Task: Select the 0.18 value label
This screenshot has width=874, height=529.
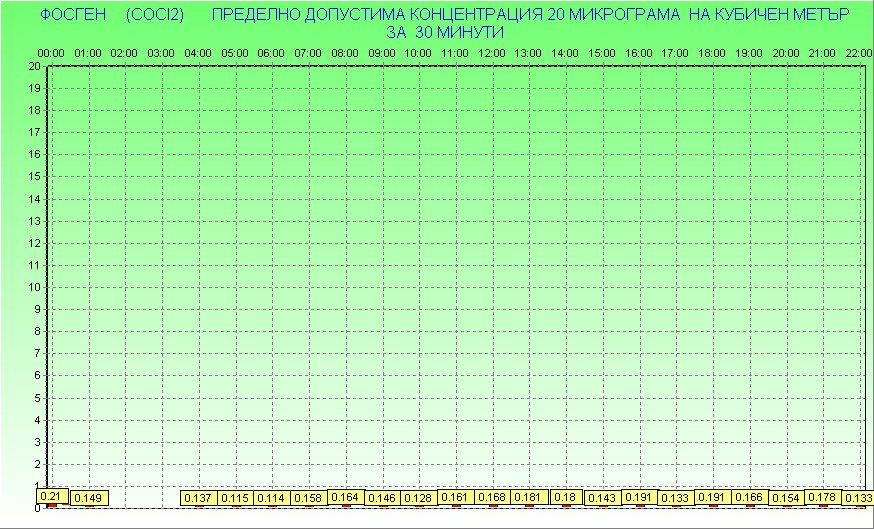Action: 566,497
